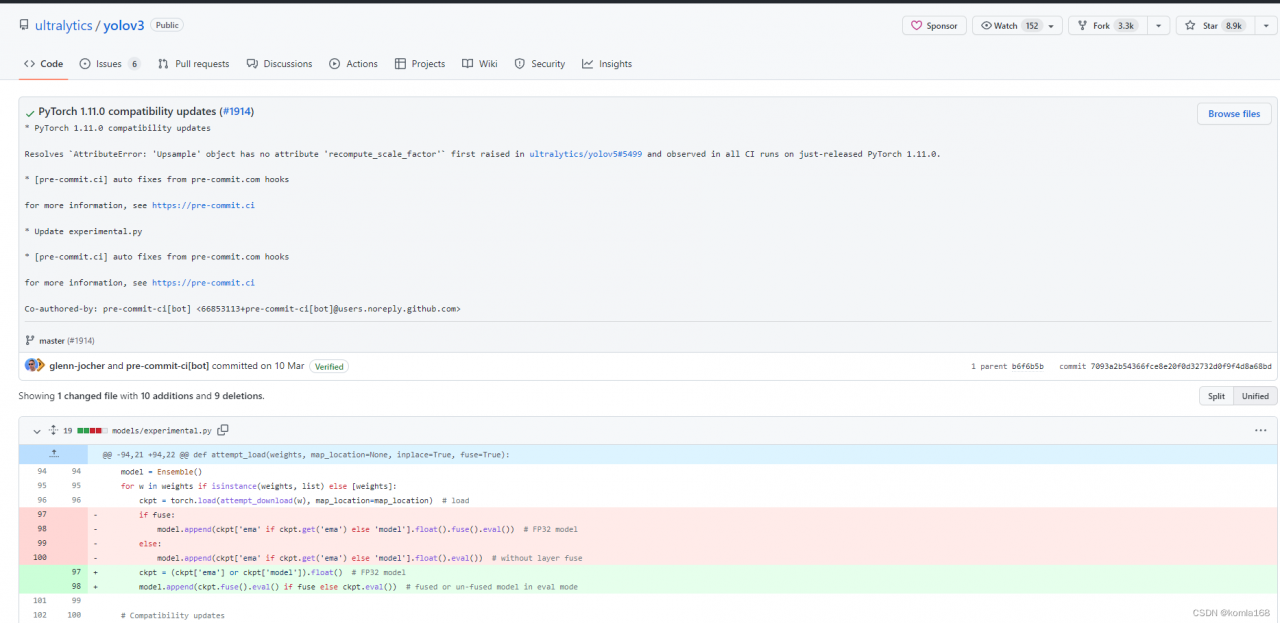The image size is (1280, 623).
Task: Click the expand-all lines icon in file header
Action: point(53,430)
